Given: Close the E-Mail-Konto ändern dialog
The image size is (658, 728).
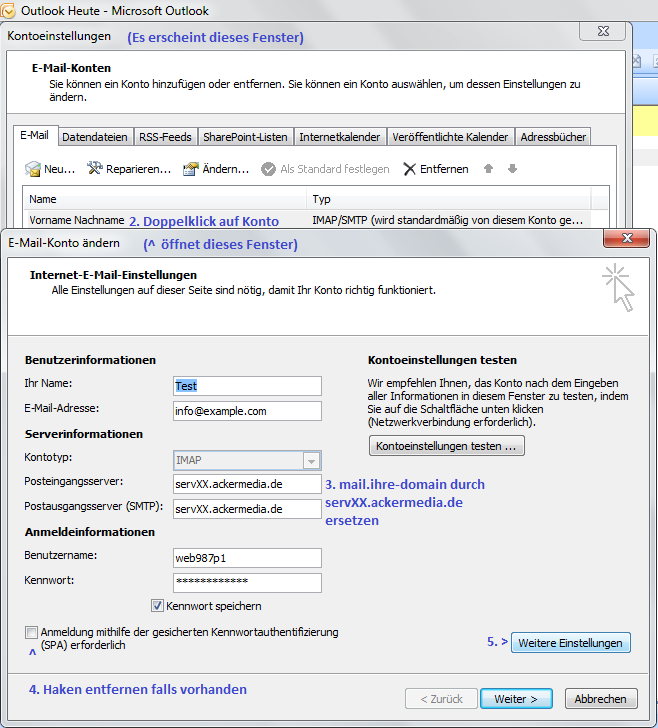Looking at the screenshot, I should pyautogui.click(x=626, y=238).
